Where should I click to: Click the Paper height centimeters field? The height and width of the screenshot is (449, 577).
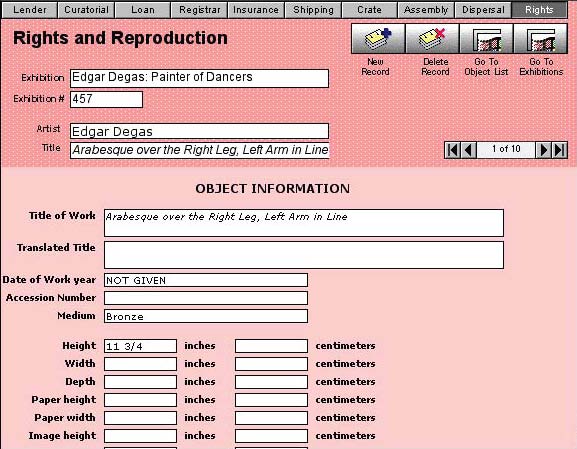click(271, 400)
